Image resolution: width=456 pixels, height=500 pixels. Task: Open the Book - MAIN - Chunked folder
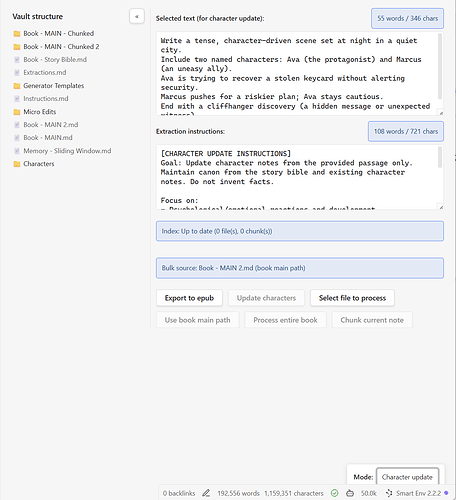pyautogui.click(x=58, y=33)
